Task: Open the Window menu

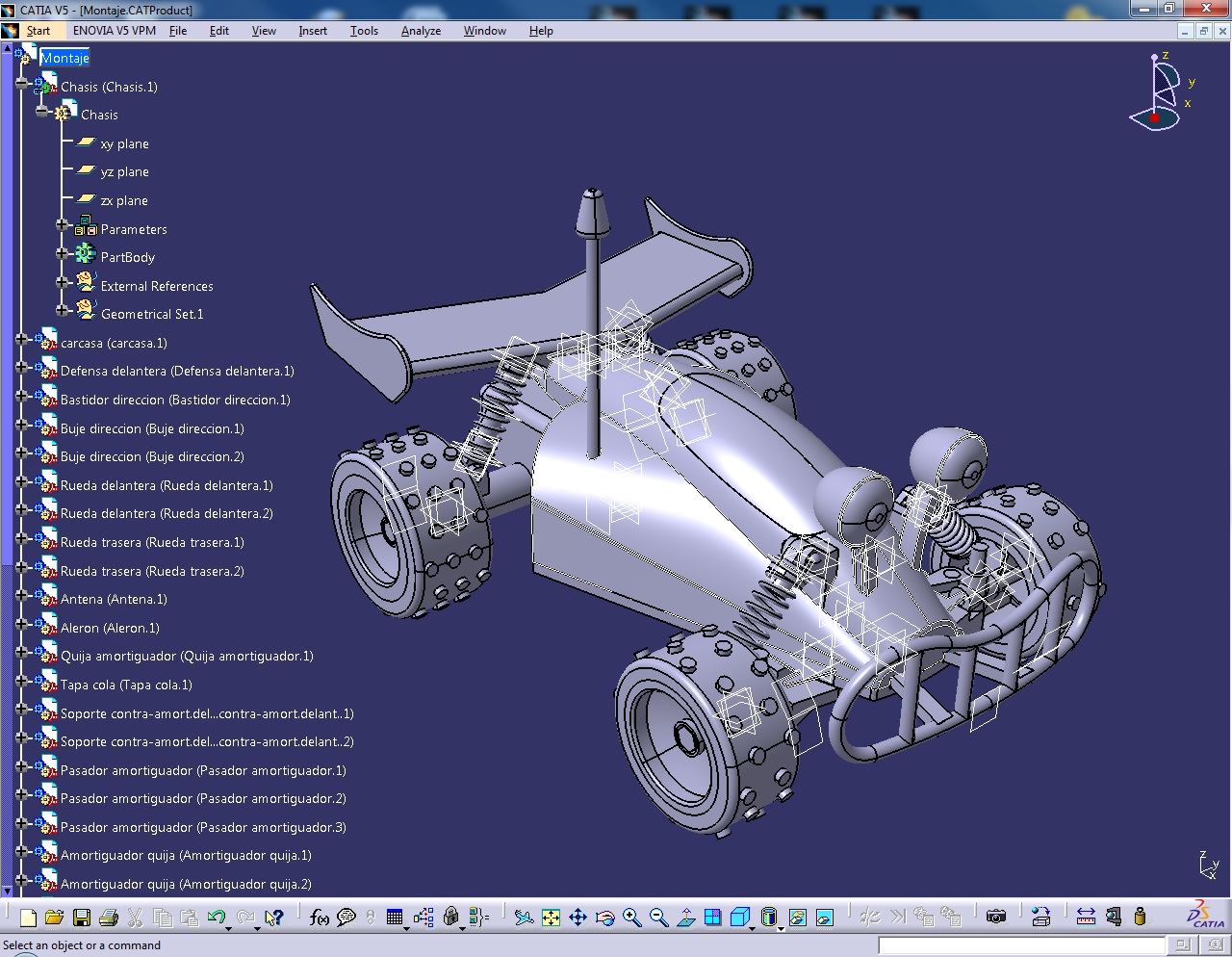Action: click(485, 31)
